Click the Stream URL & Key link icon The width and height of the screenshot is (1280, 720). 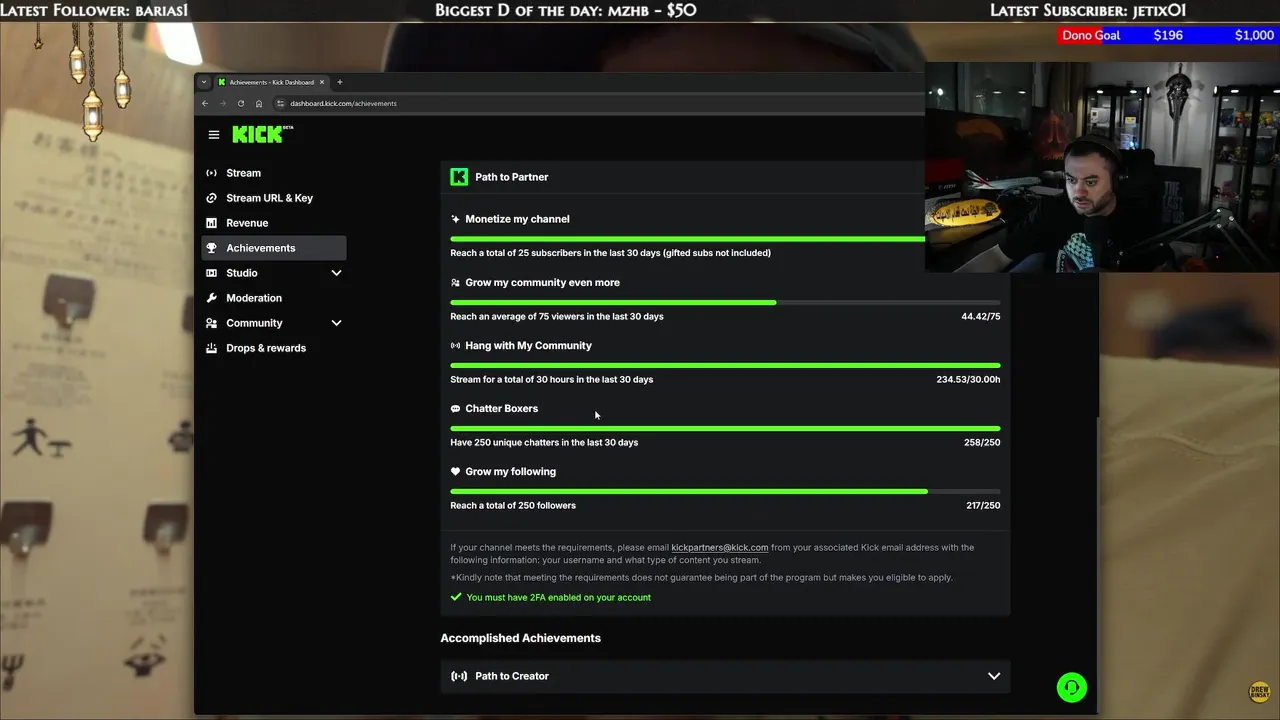(211, 198)
